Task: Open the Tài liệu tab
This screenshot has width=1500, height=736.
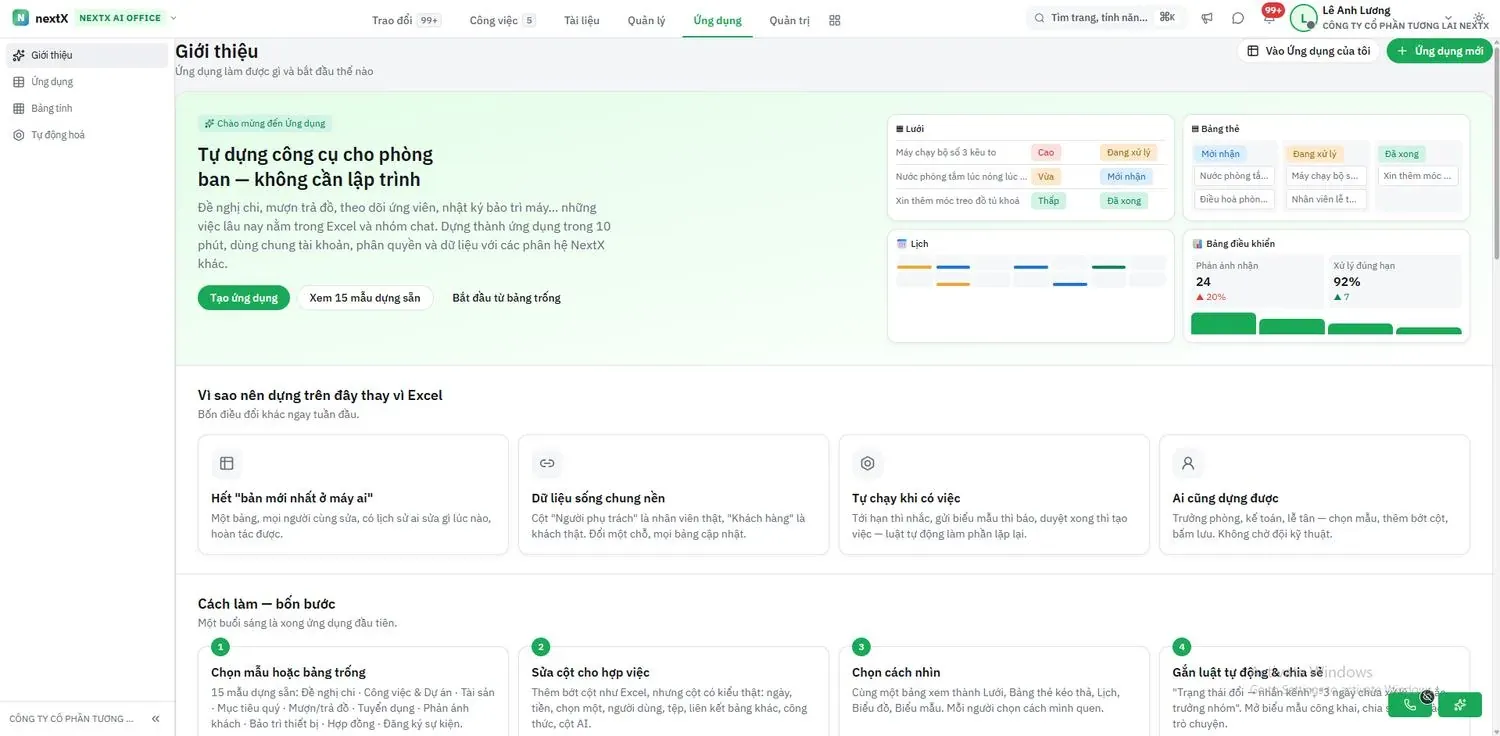Action: (x=582, y=20)
